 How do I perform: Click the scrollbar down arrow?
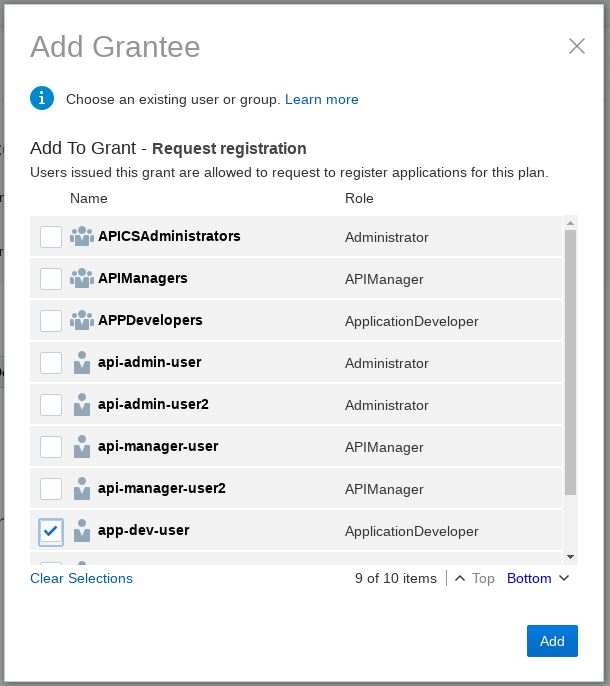570,556
